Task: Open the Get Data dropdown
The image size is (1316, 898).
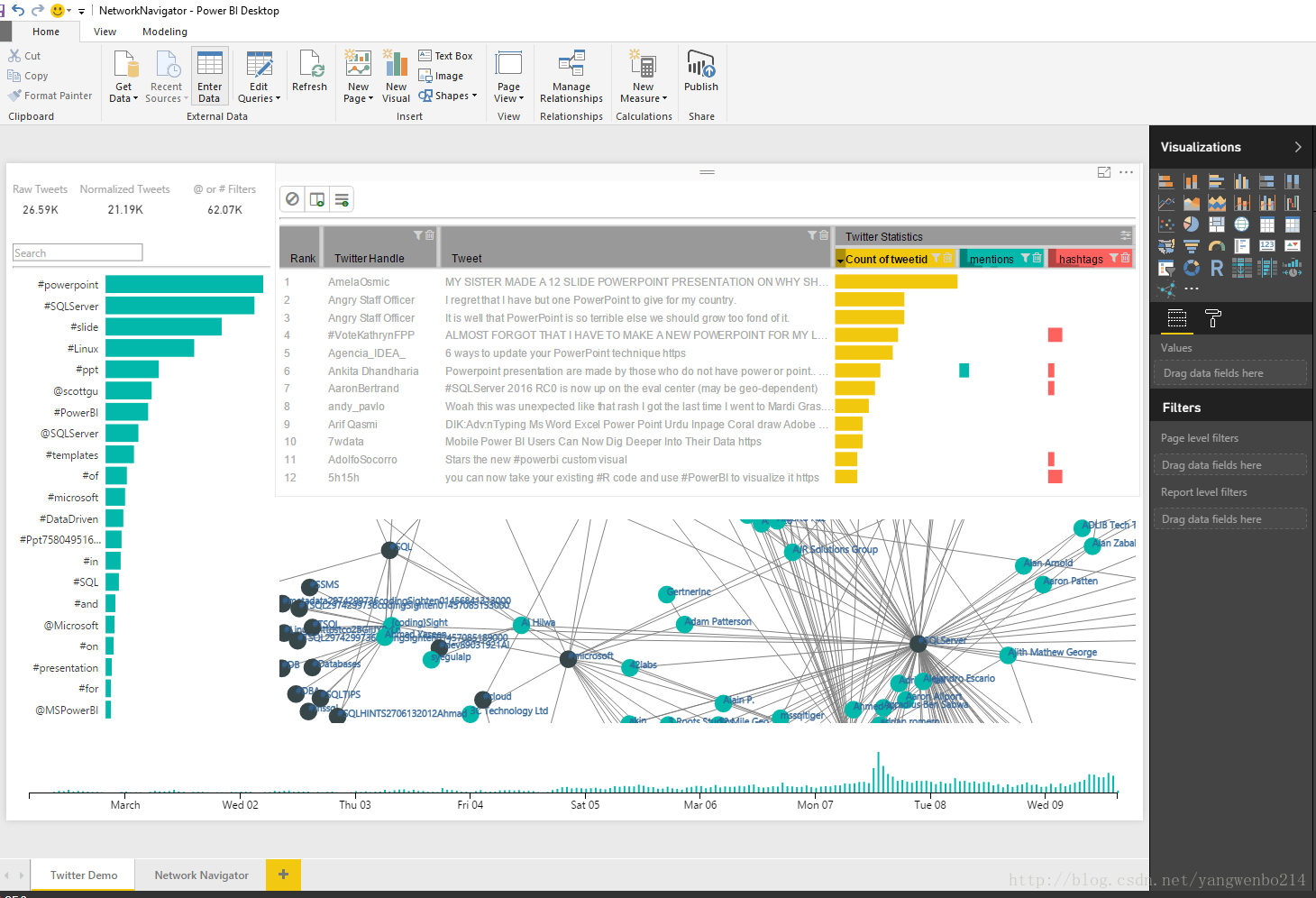Action: 123,78
